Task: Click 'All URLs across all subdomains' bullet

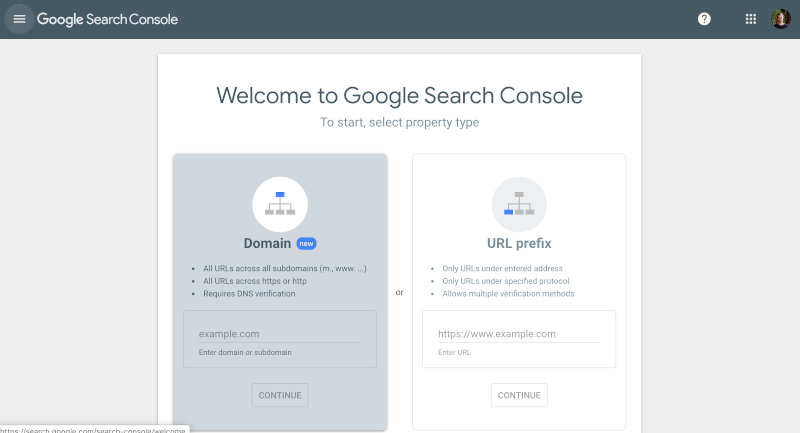Action: click(x=285, y=268)
